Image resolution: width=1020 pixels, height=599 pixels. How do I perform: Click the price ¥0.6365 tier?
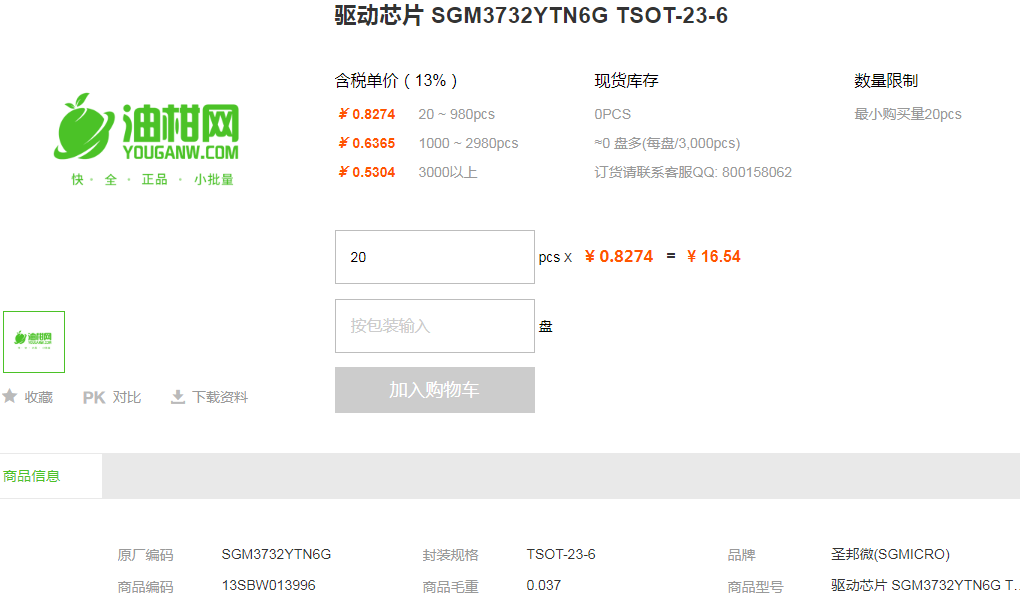[367, 143]
